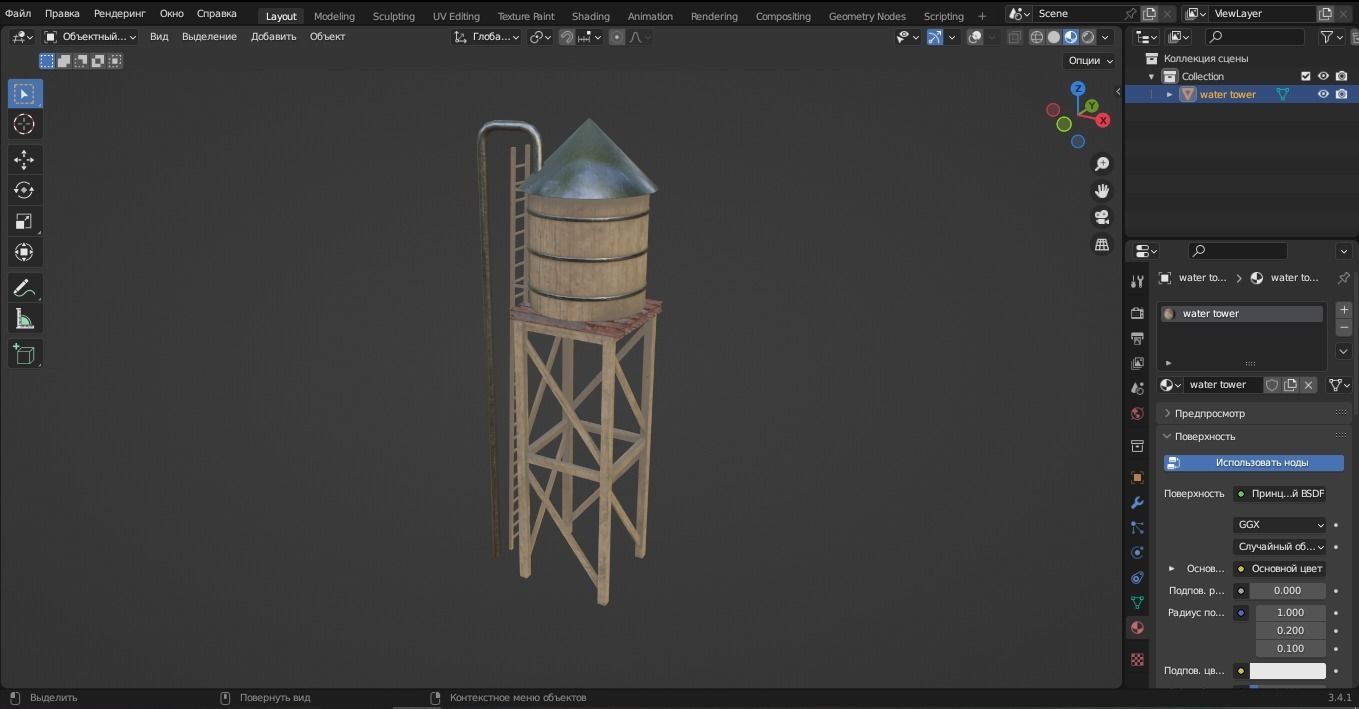Click the Принц...й BSDF surface button

pyautogui.click(x=1280, y=494)
